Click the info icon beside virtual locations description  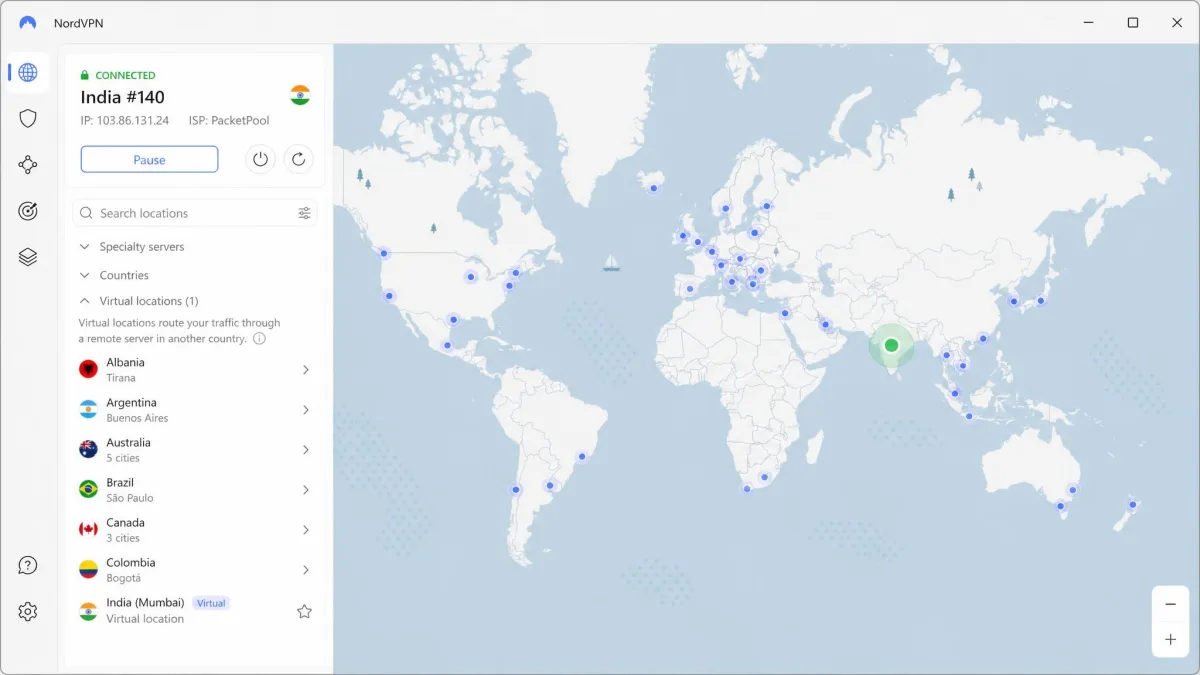click(x=259, y=339)
